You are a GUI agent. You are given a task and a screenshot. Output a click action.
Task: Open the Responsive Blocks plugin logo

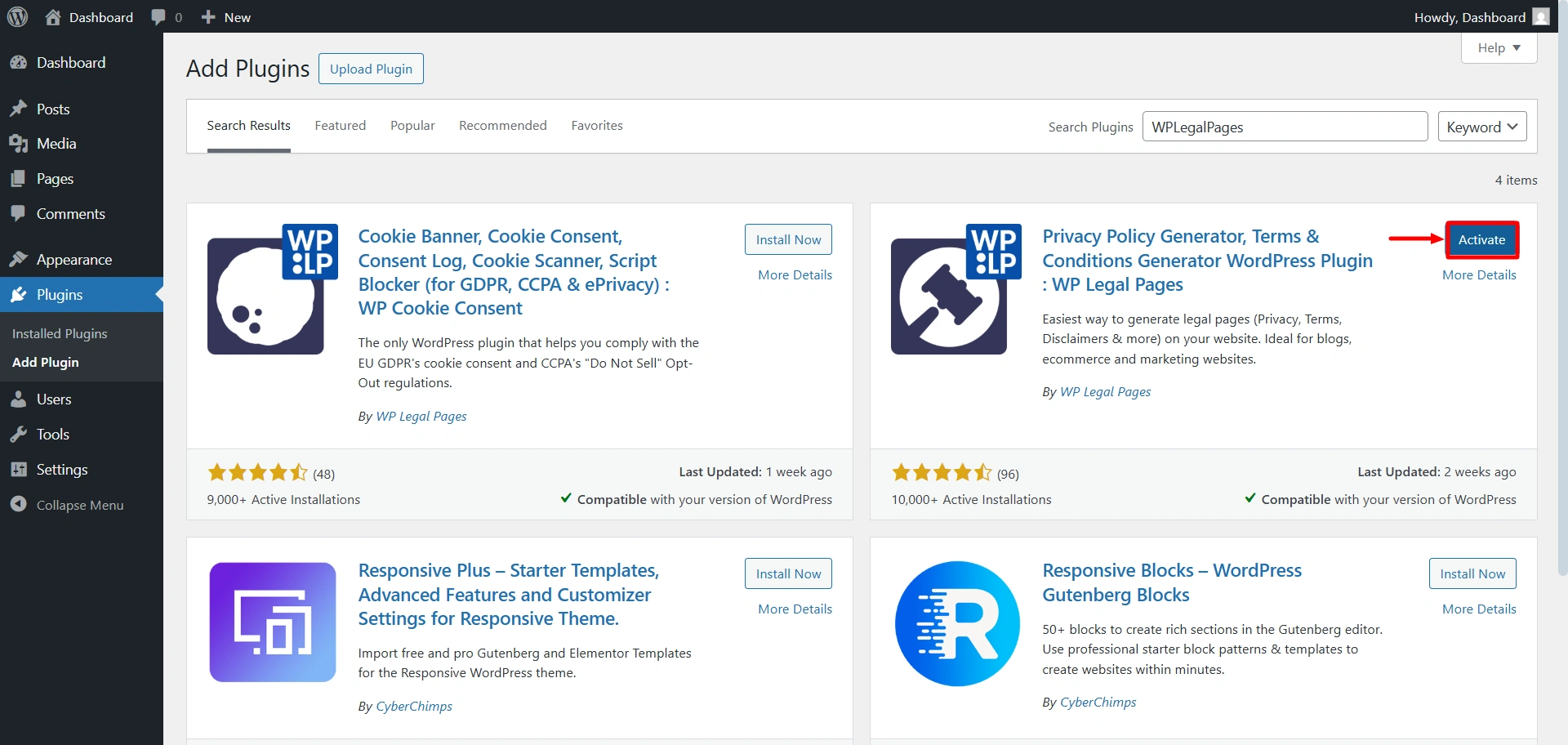(956, 623)
